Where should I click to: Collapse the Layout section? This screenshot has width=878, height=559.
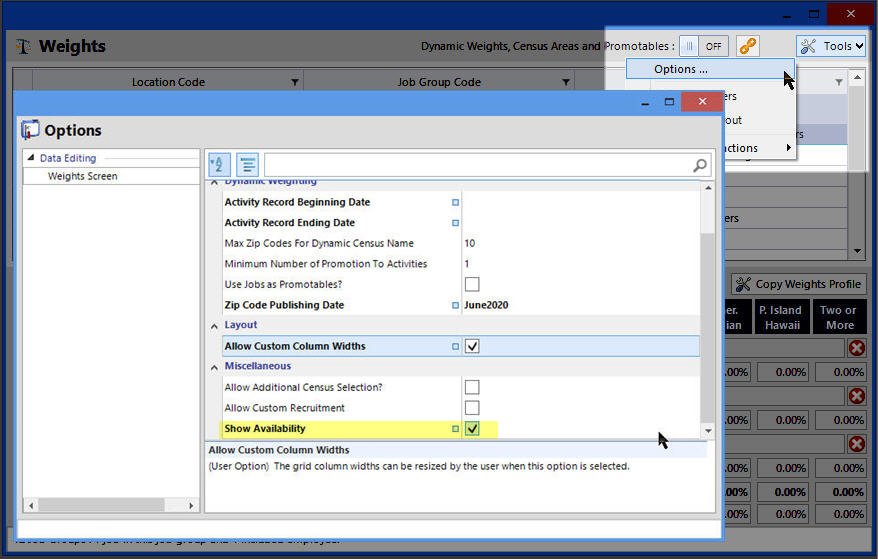214,325
